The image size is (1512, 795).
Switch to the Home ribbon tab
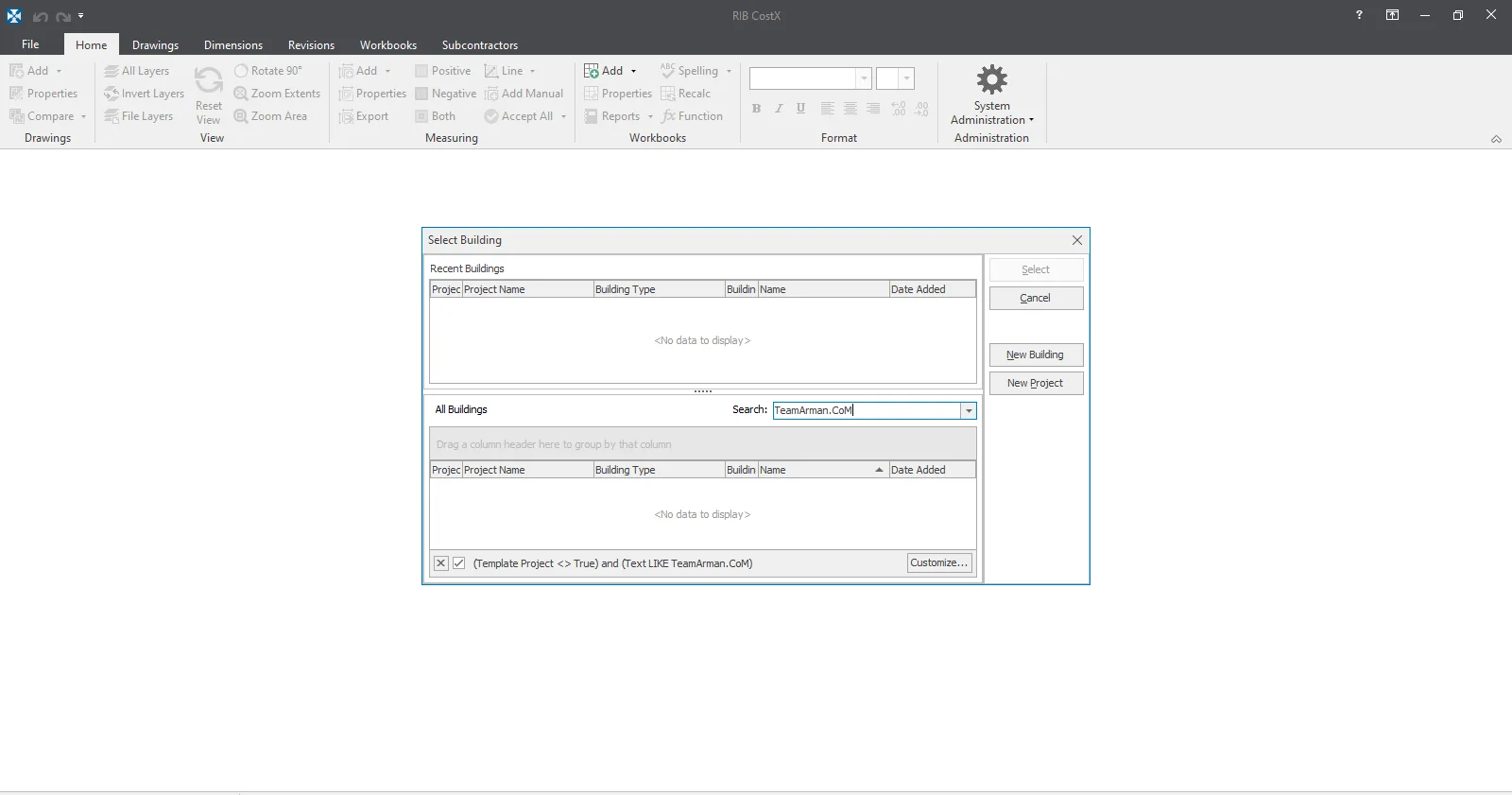(x=92, y=44)
